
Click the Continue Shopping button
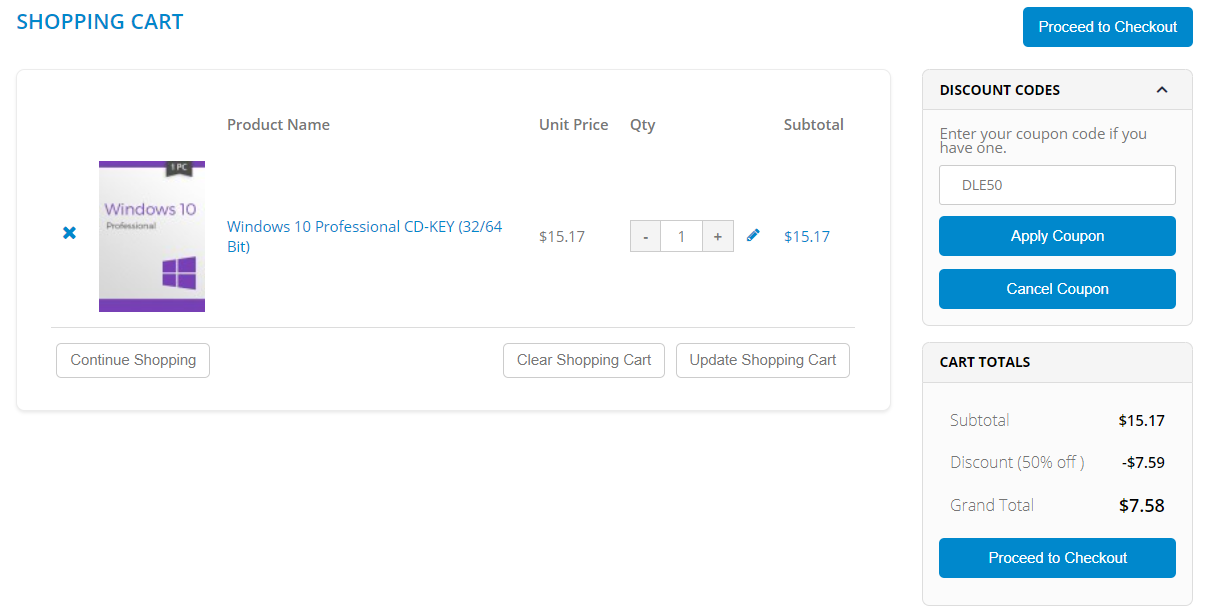coord(133,360)
